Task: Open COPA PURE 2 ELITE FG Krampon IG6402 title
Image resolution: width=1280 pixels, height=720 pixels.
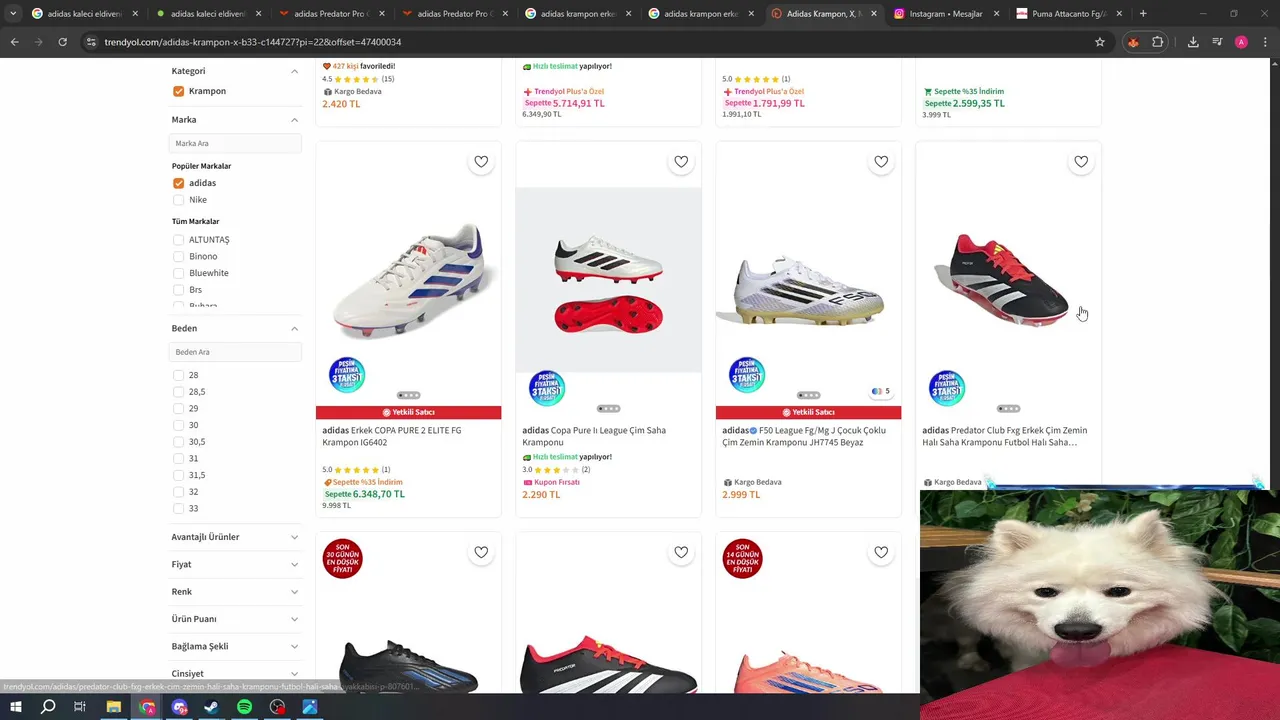Action: point(392,436)
